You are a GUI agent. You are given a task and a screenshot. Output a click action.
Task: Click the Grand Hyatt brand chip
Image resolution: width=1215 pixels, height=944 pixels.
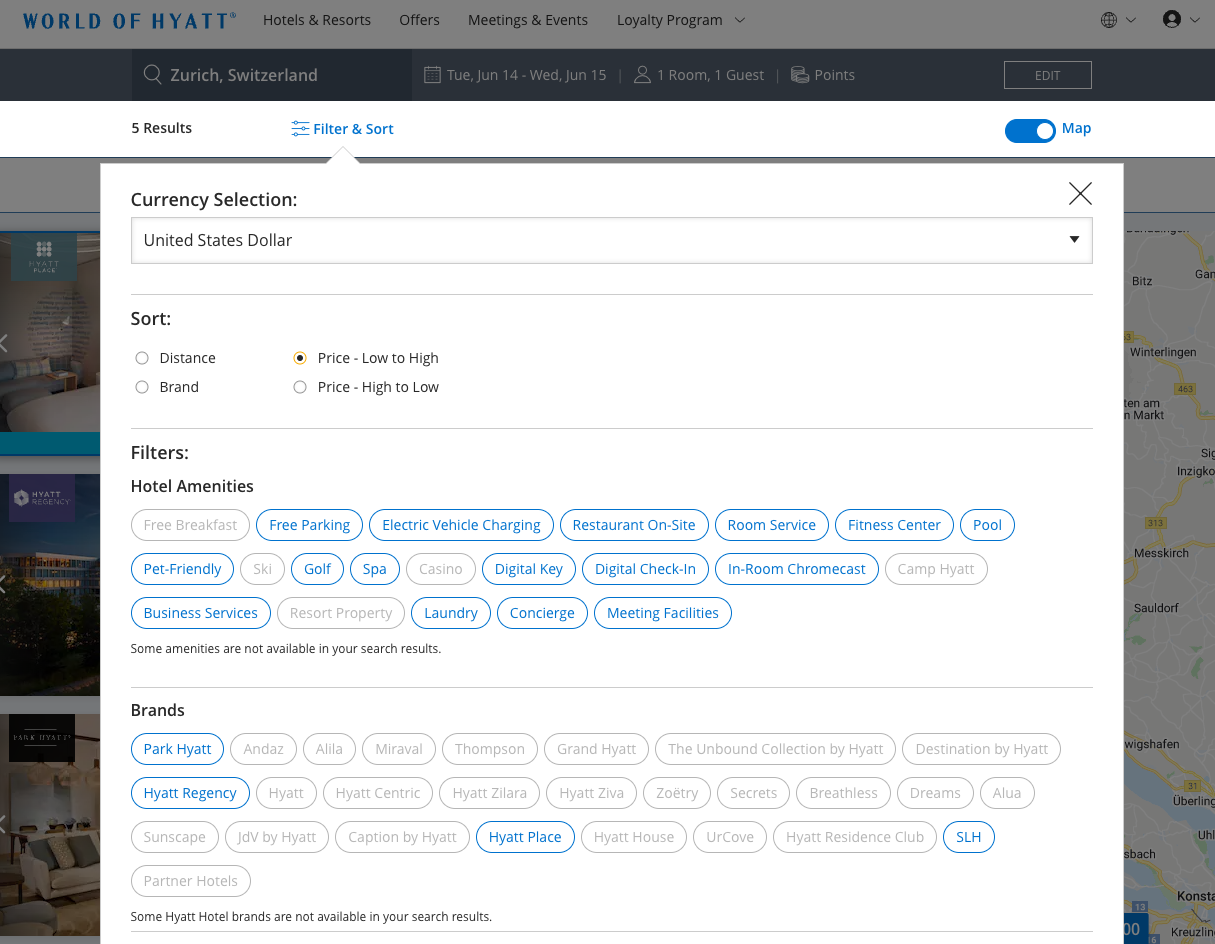pyautogui.click(x=597, y=749)
